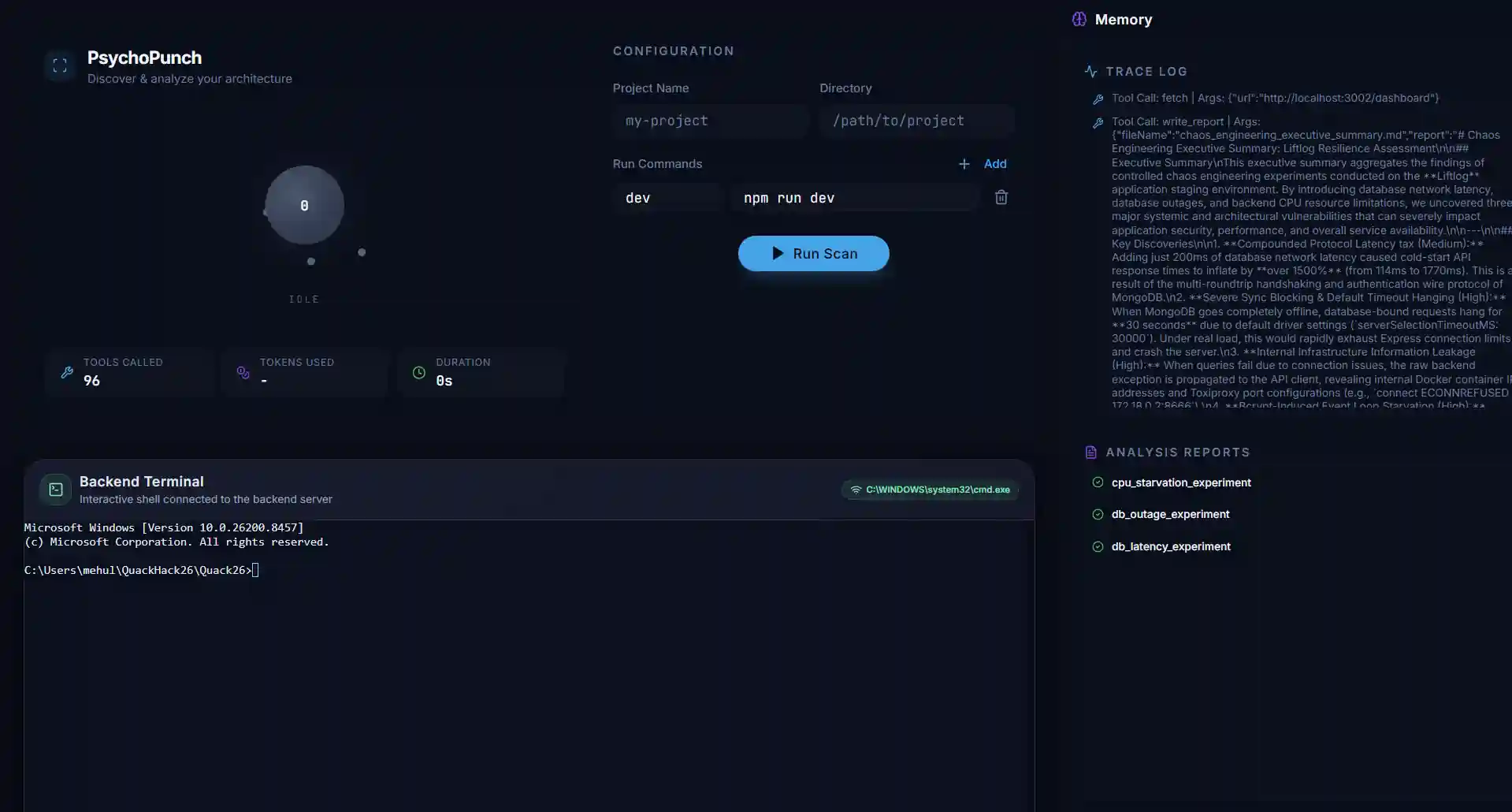The height and width of the screenshot is (812, 1512).
Task: Click the fetch tool call trace entry
Action: (x=1275, y=98)
